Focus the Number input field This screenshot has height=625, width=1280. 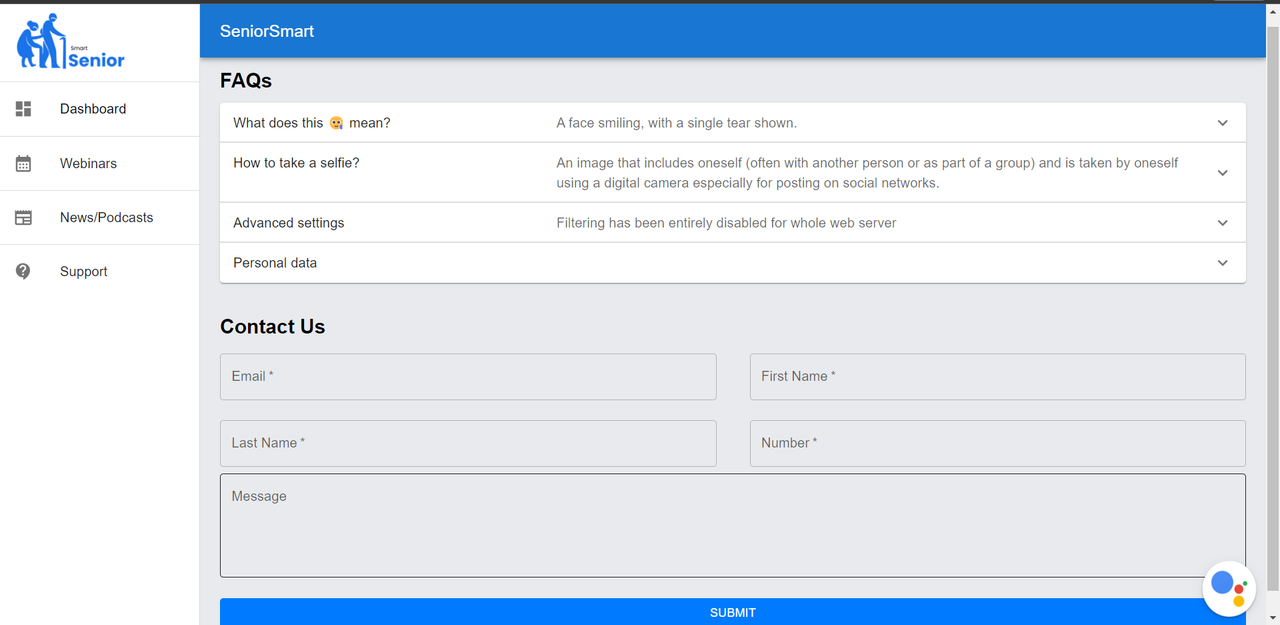click(x=998, y=443)
